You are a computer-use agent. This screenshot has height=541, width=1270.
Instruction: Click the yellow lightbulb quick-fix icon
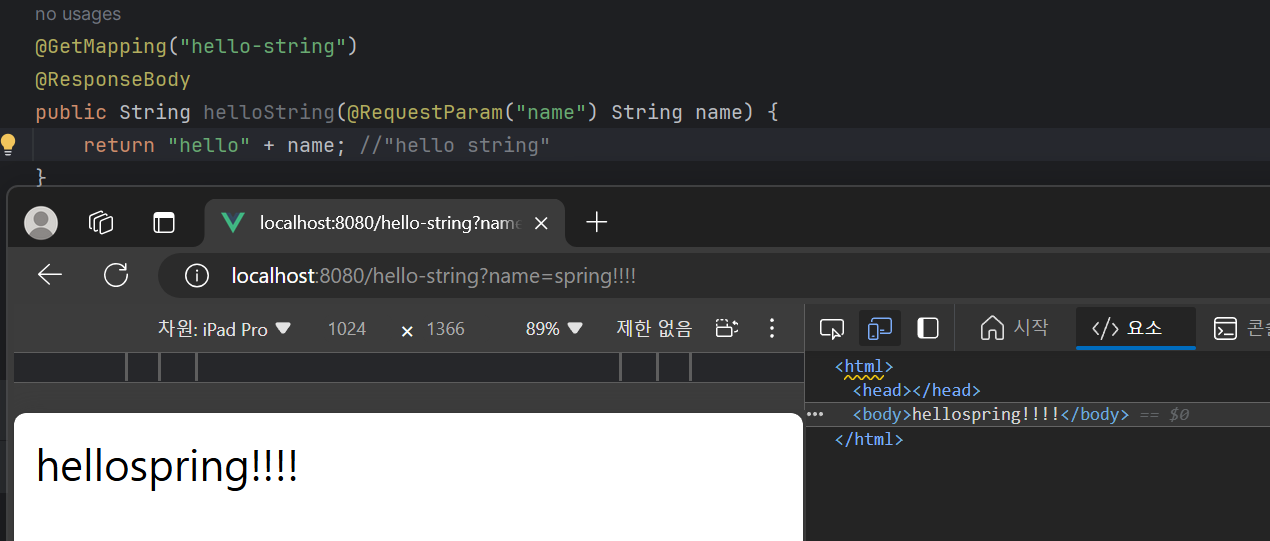click(8, 145)
